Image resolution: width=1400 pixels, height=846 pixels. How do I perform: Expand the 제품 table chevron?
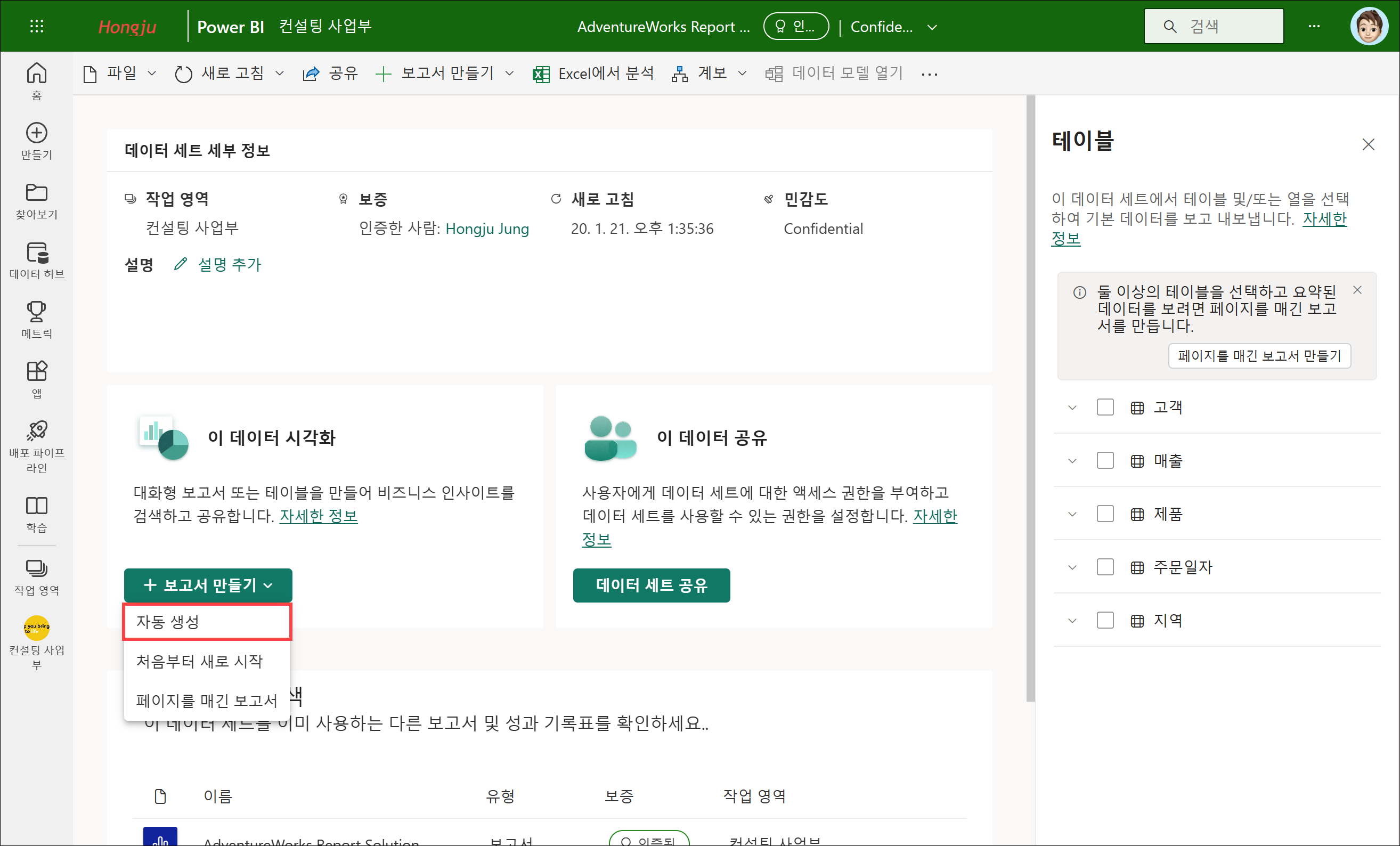(x=1072, y=514)
